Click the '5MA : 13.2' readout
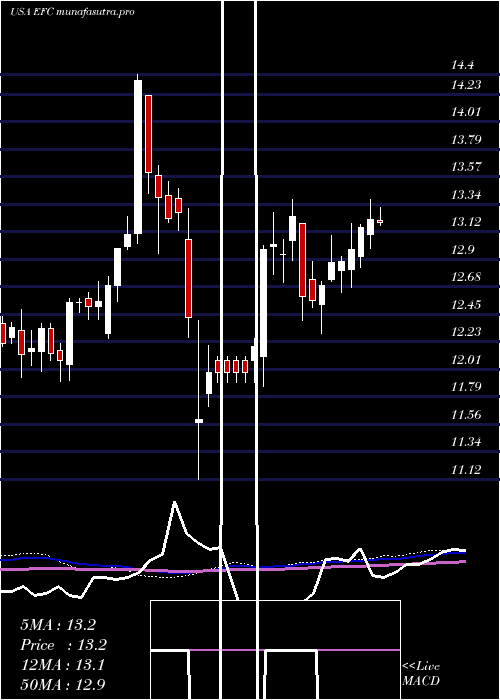The image size is (500, 700). point(58,625)
